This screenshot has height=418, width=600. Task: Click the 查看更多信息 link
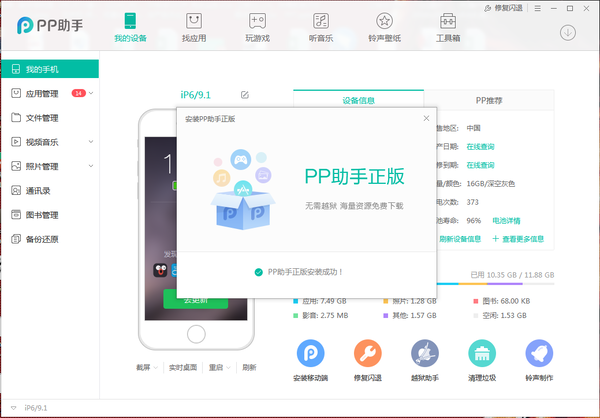coord(518,239)
